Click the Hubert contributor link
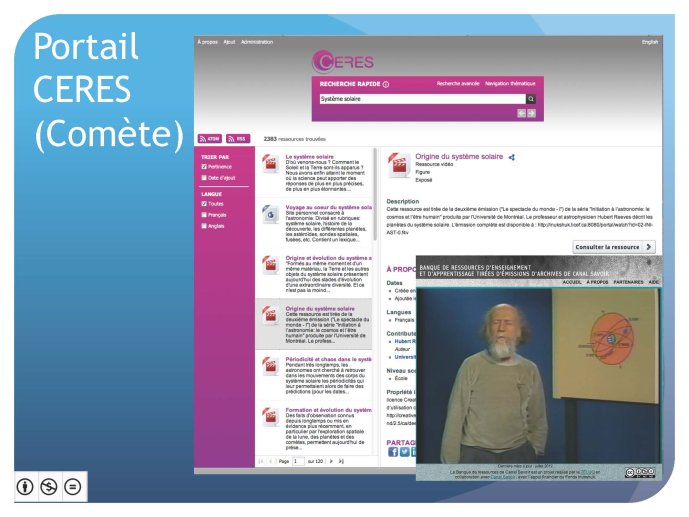Image resolution: width=689 pixels, height=517 pixels. (405, 341)
